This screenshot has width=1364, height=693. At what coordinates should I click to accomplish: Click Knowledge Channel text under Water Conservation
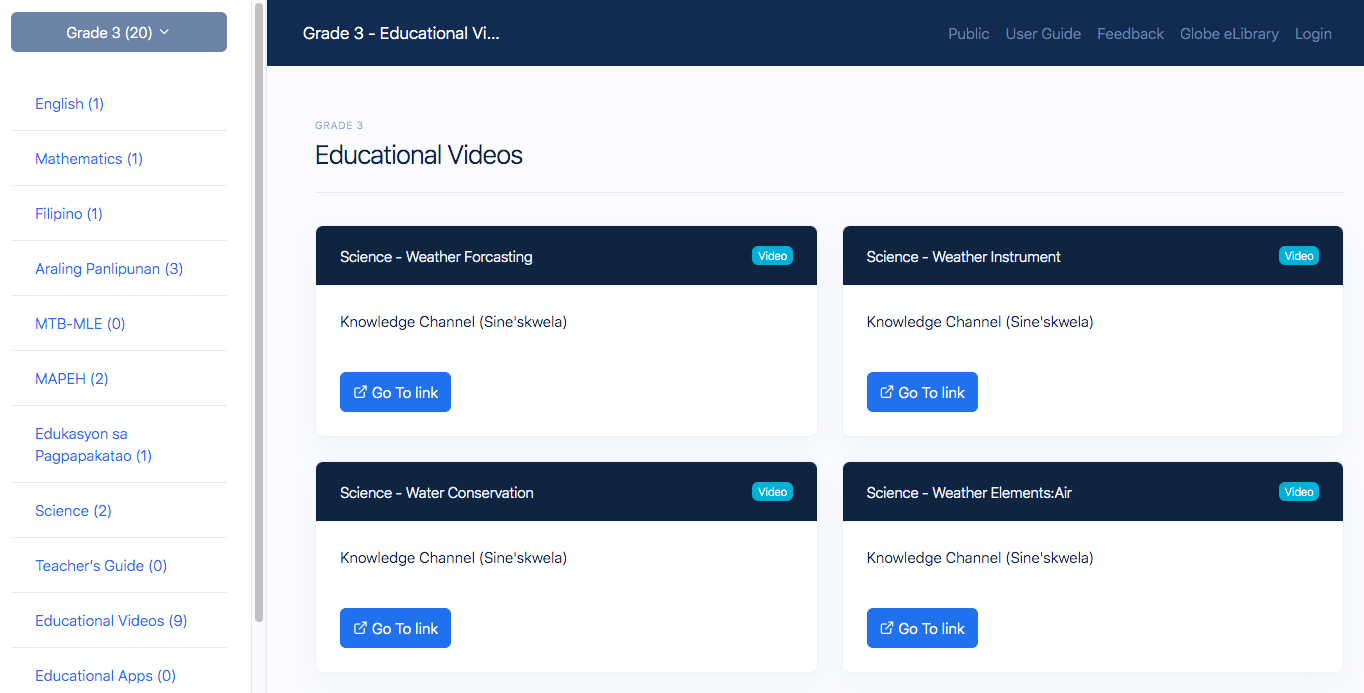tap(453, 558)
